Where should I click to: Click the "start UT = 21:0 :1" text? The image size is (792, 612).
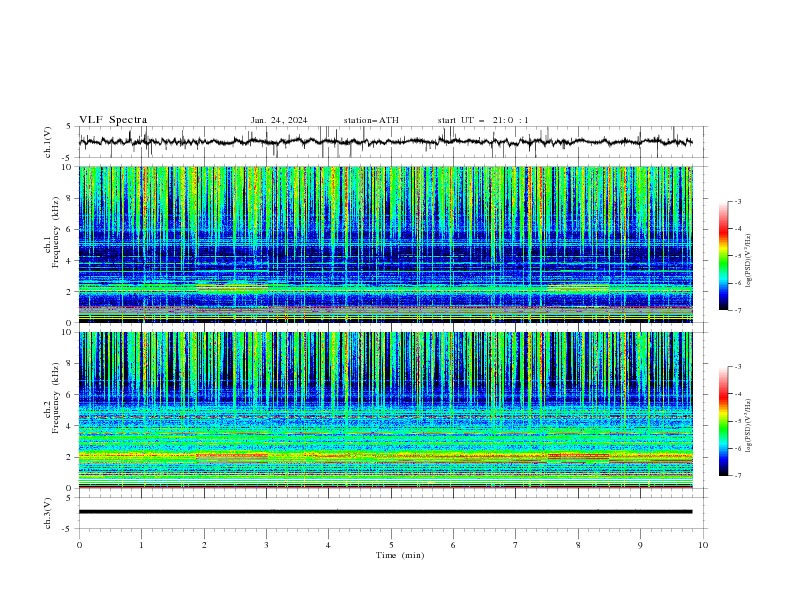[483, 120]
